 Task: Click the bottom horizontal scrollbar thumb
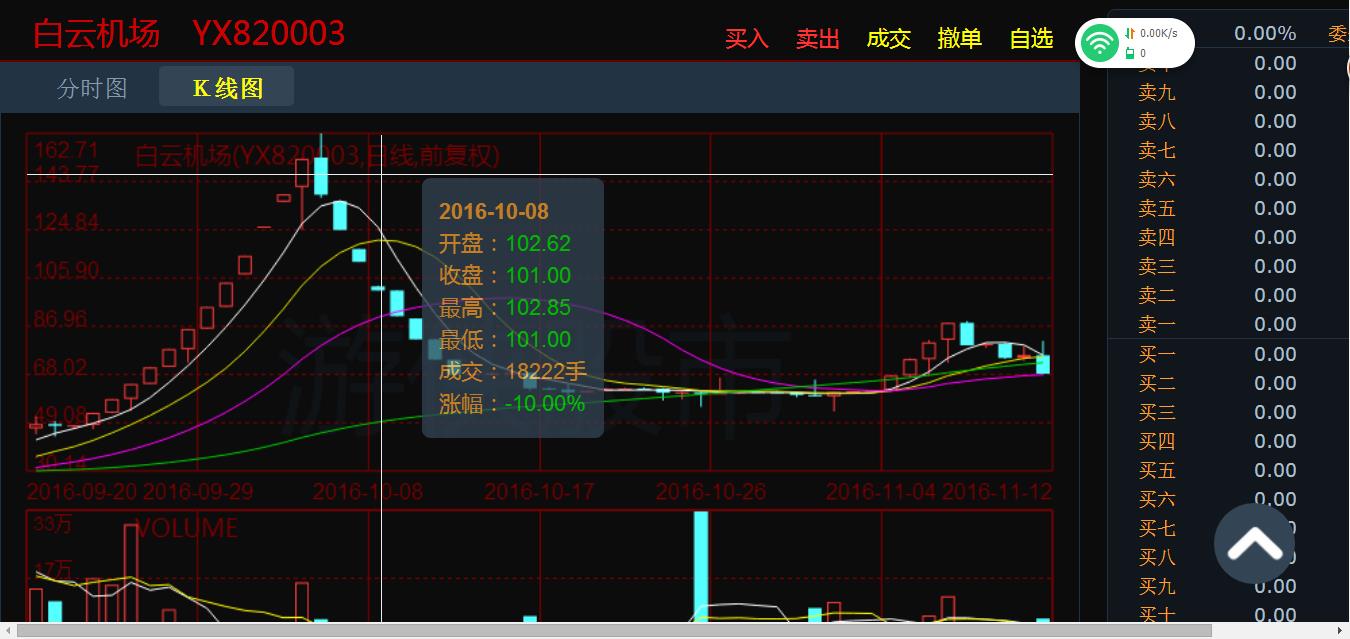614,631
